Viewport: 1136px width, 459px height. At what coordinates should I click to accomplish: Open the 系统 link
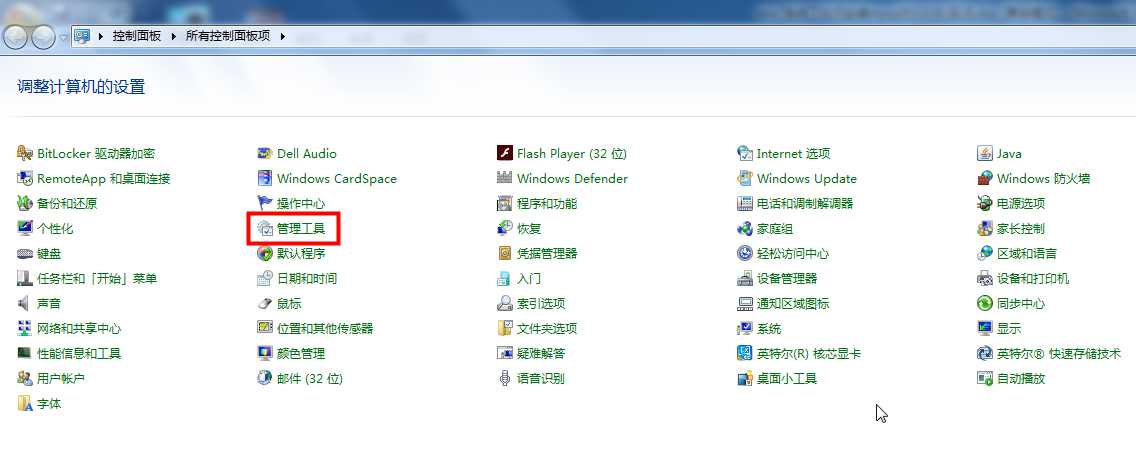click(x=769, y=328)
